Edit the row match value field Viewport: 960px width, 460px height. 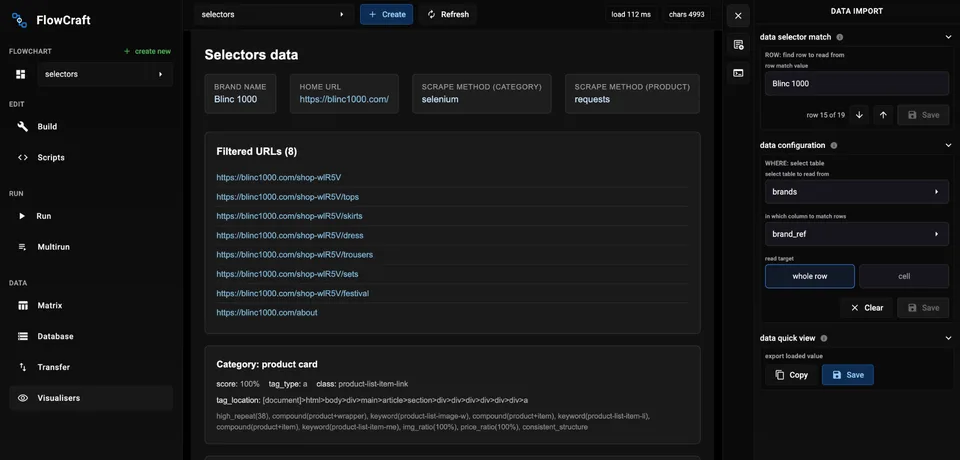pyautogui.click(x=857, y=83)
